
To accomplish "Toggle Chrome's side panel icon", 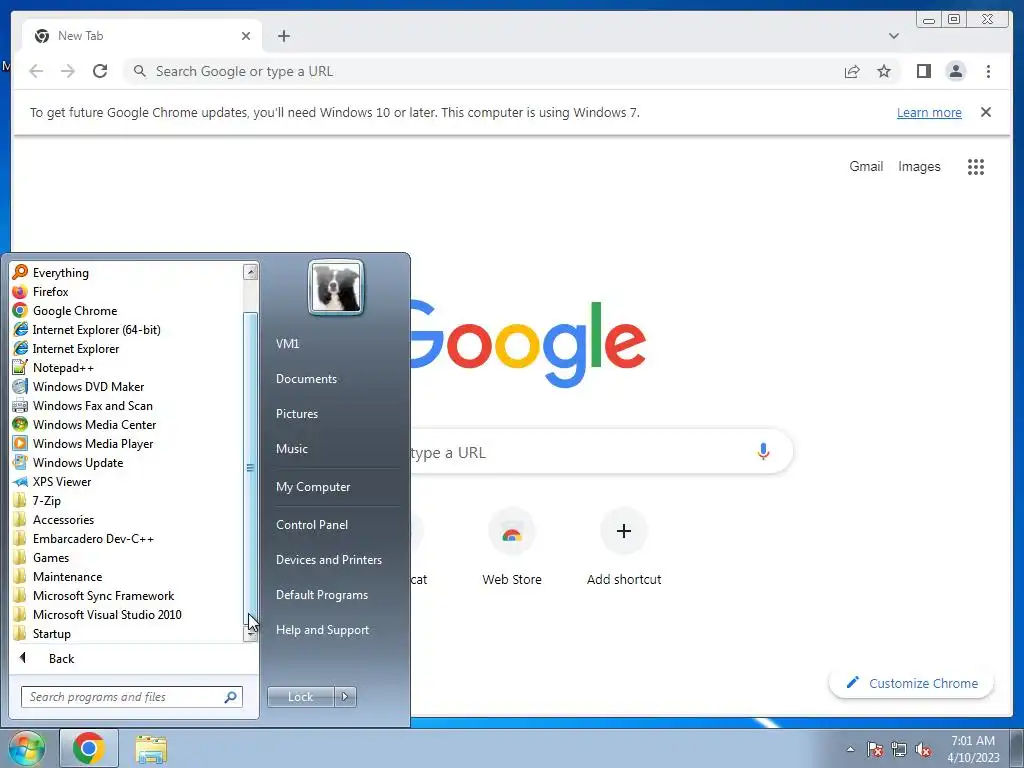I will 923,71.
